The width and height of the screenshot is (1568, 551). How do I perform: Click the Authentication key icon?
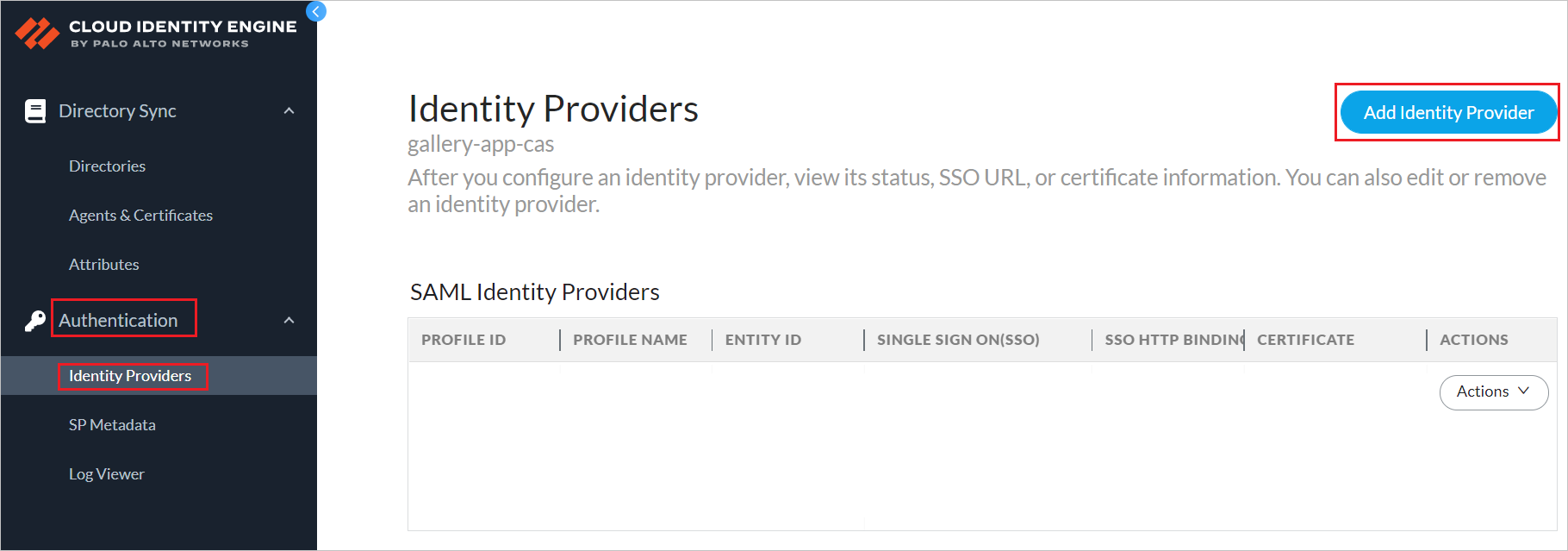35,321
